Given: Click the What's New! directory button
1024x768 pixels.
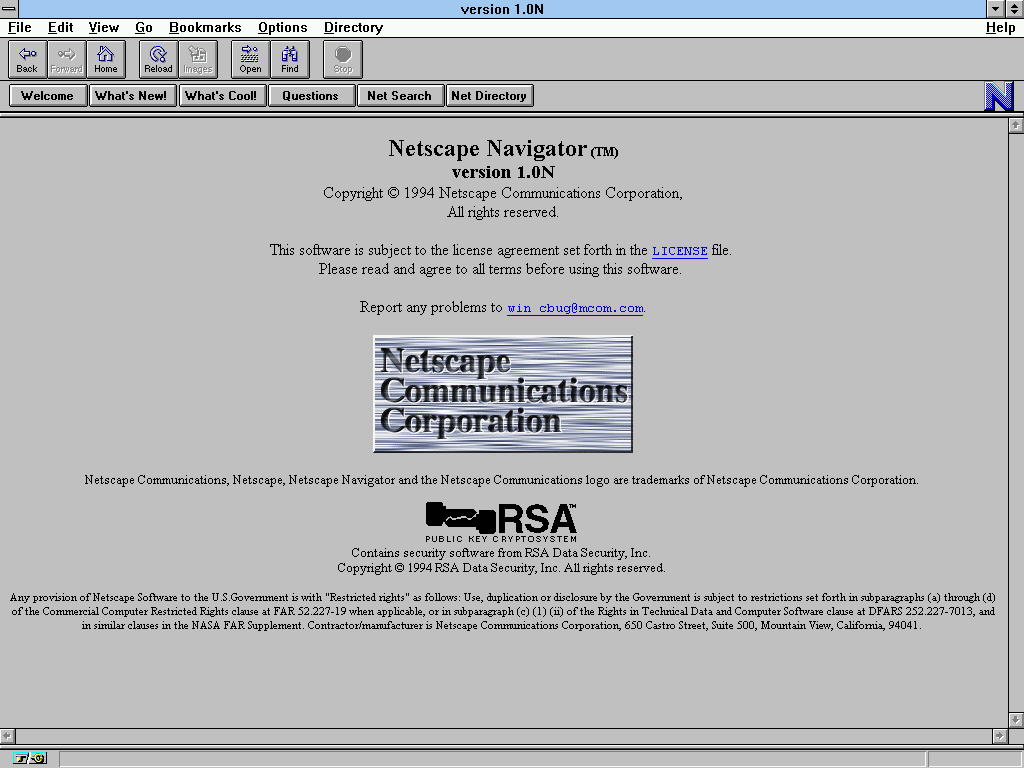Looking at the screenshot, I should coord(131,96).
